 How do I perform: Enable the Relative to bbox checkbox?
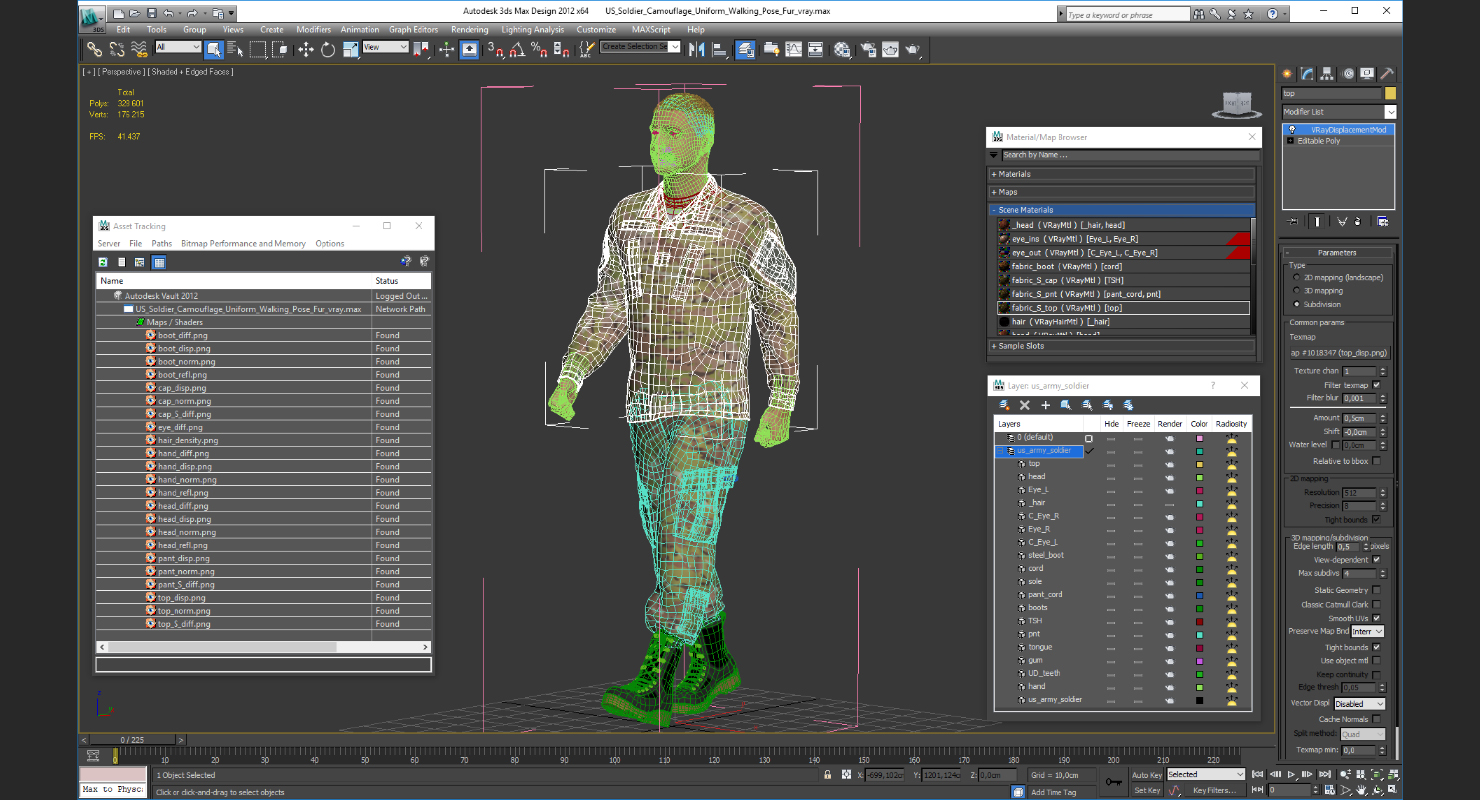pos(1377,461)
